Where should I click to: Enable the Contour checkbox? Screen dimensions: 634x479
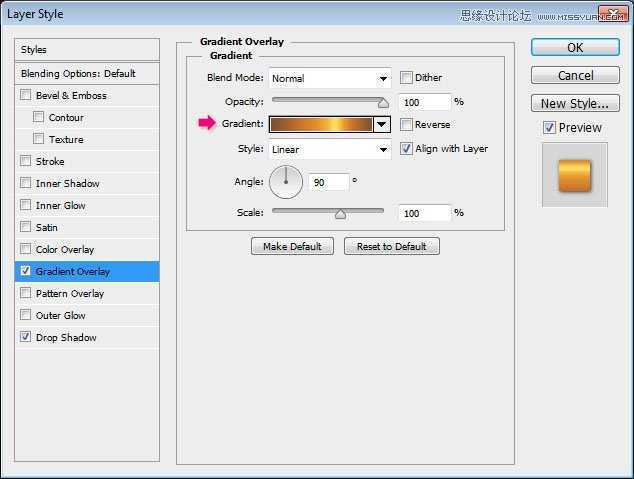click(38, 117)
